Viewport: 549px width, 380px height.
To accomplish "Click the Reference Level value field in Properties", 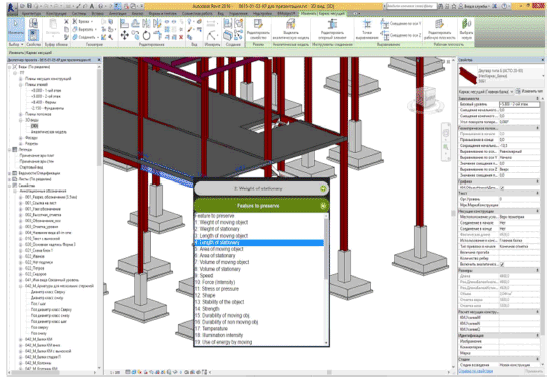I will [x=519, y=104].
